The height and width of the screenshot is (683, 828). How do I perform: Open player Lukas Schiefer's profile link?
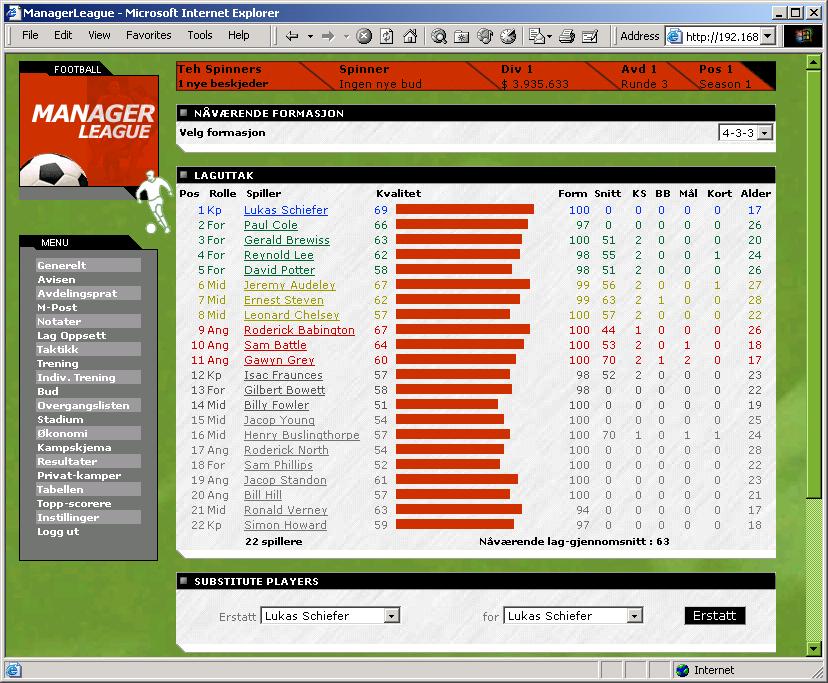[x=286, y=210]
